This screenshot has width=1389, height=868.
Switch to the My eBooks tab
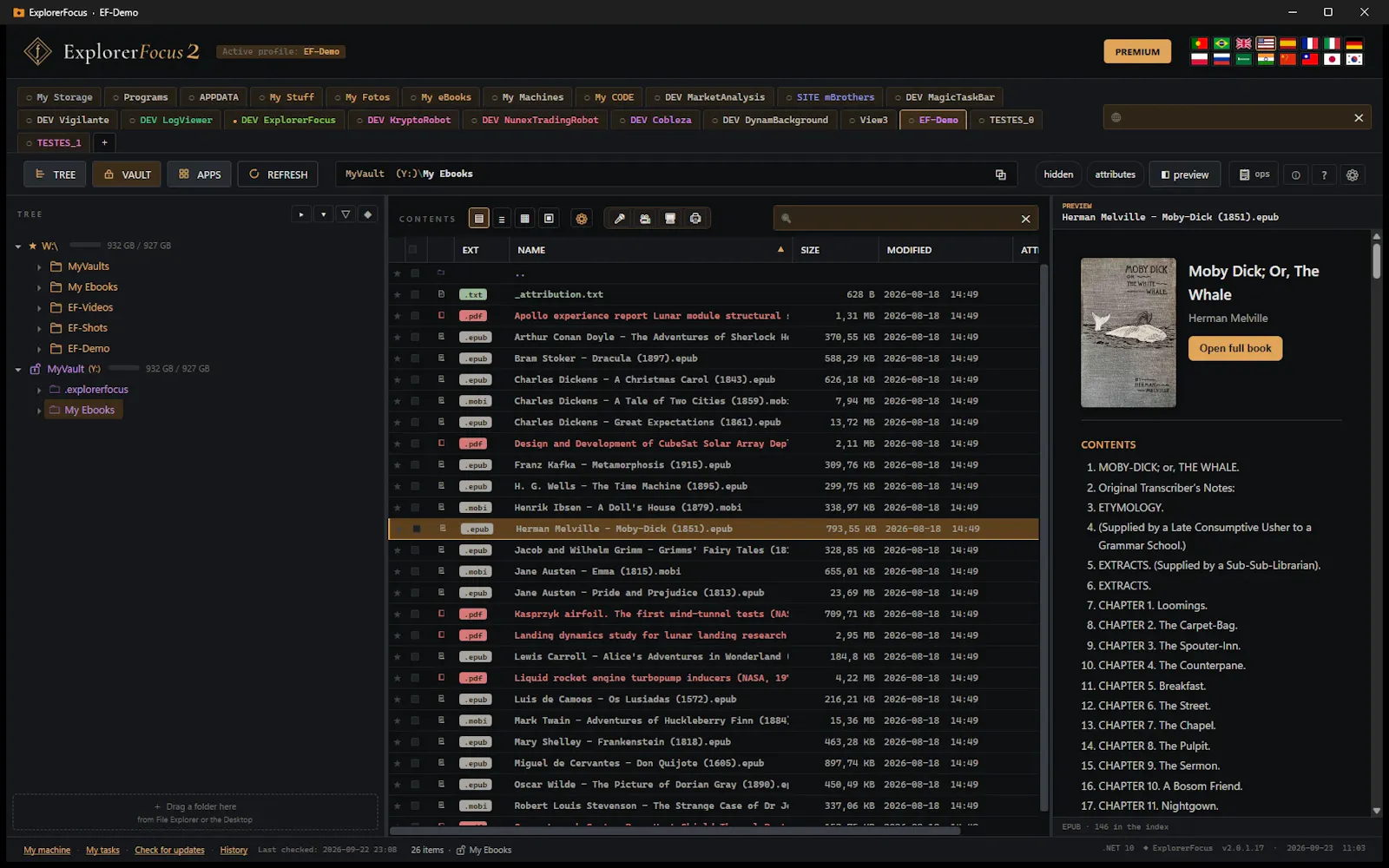[x=441, y=97]
